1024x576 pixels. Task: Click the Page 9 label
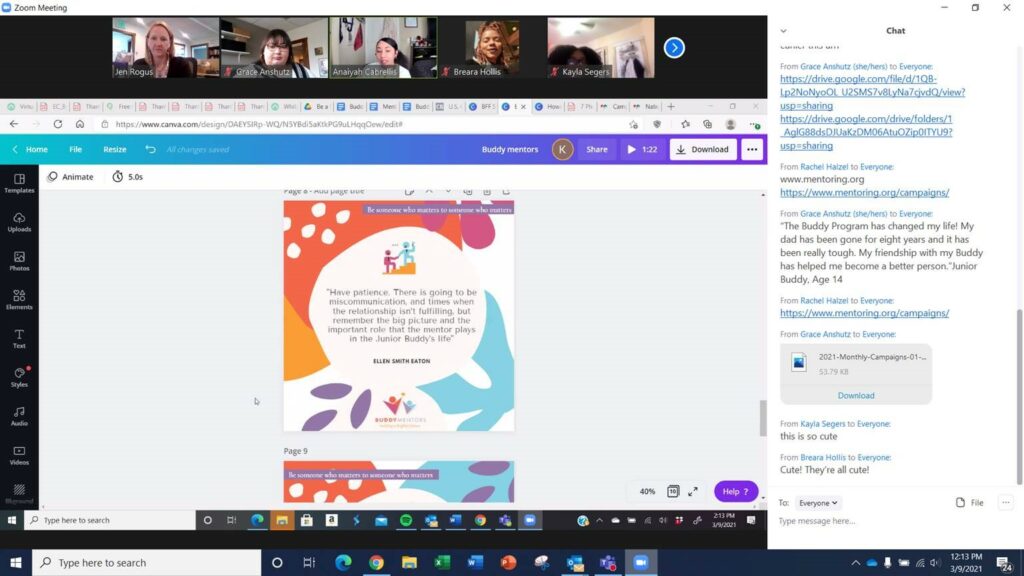click(x=295, y=451)
